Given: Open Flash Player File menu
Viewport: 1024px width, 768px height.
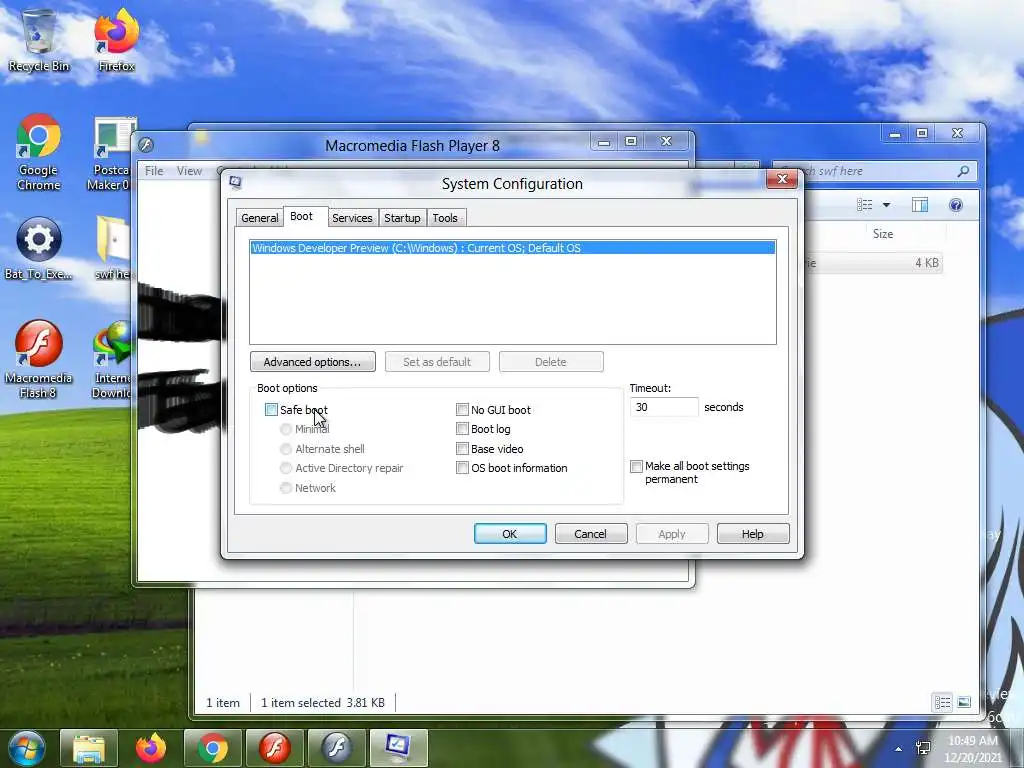Looking at the screenshot, I should point(154,171).
